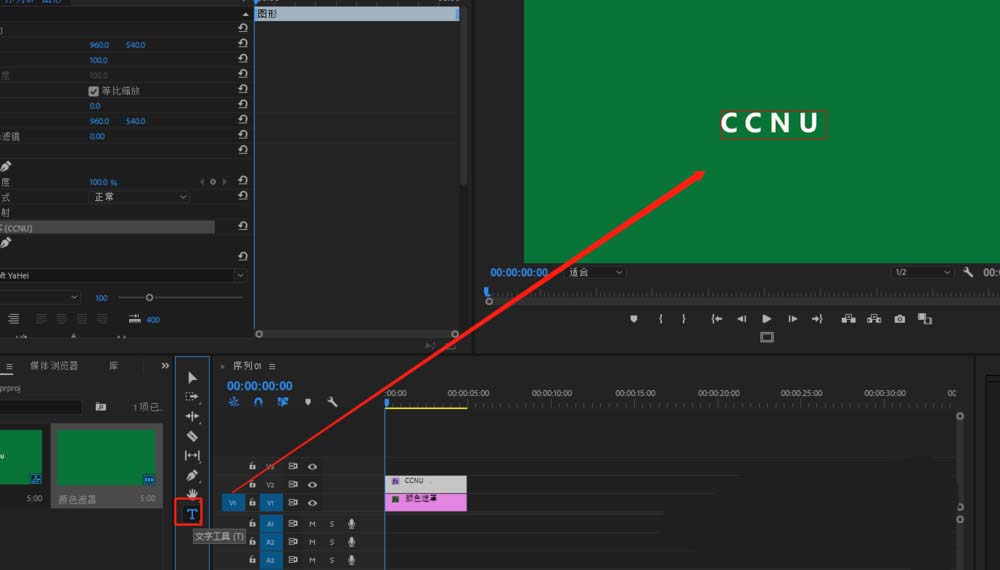Select the Slip tool
The height and width of the screenshot is (570, 1000).
click(x=192, y=455)
